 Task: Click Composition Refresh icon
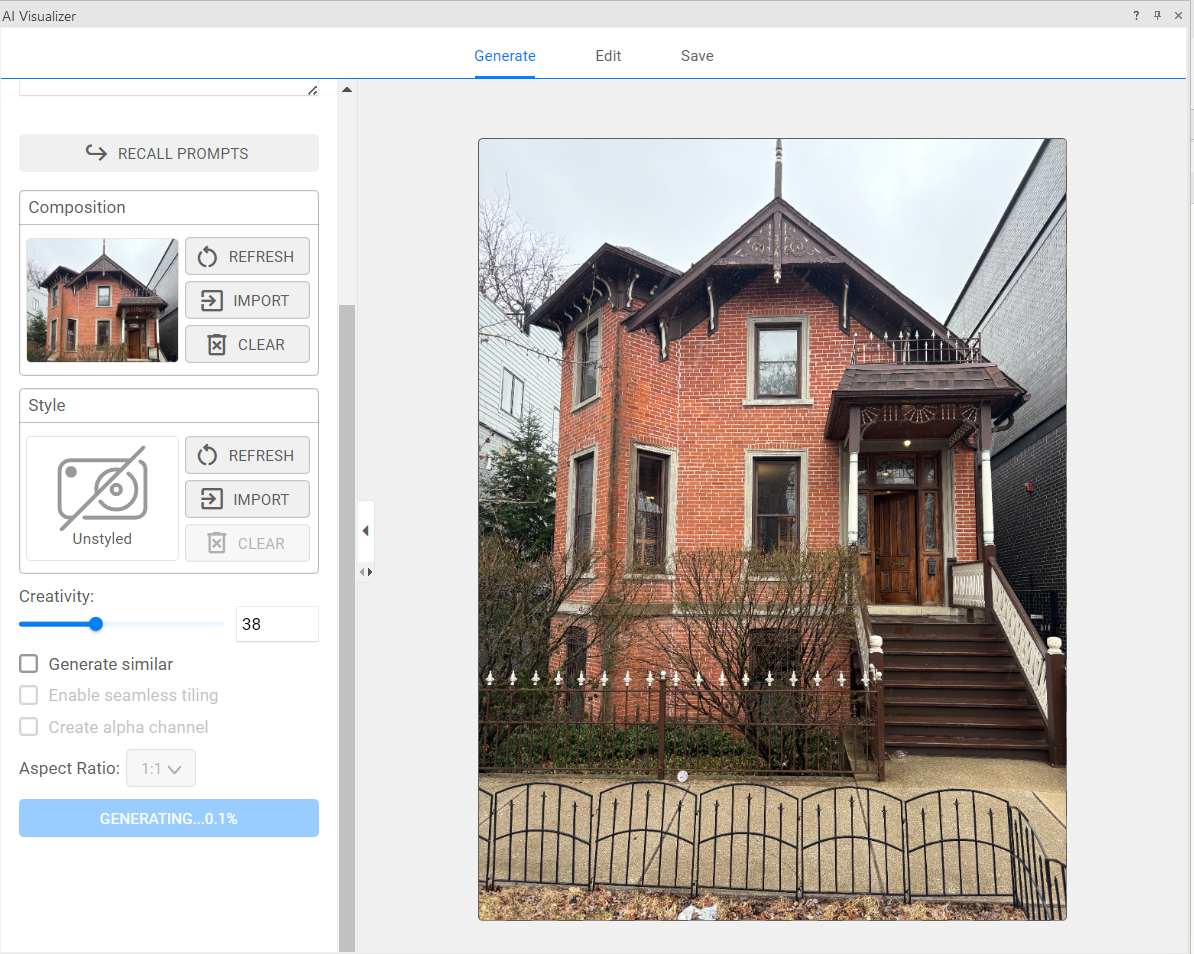pyautogui.click(x=207, y=257)
